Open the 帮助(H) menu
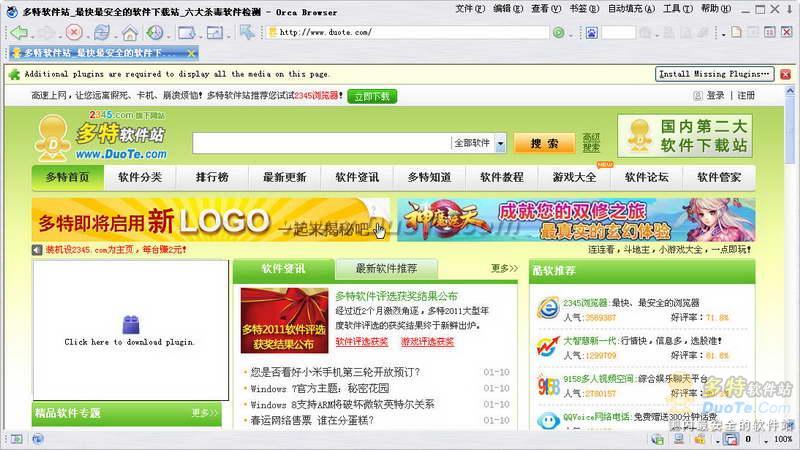The width and height of the screenshot is (800, 450). [716, 9]
